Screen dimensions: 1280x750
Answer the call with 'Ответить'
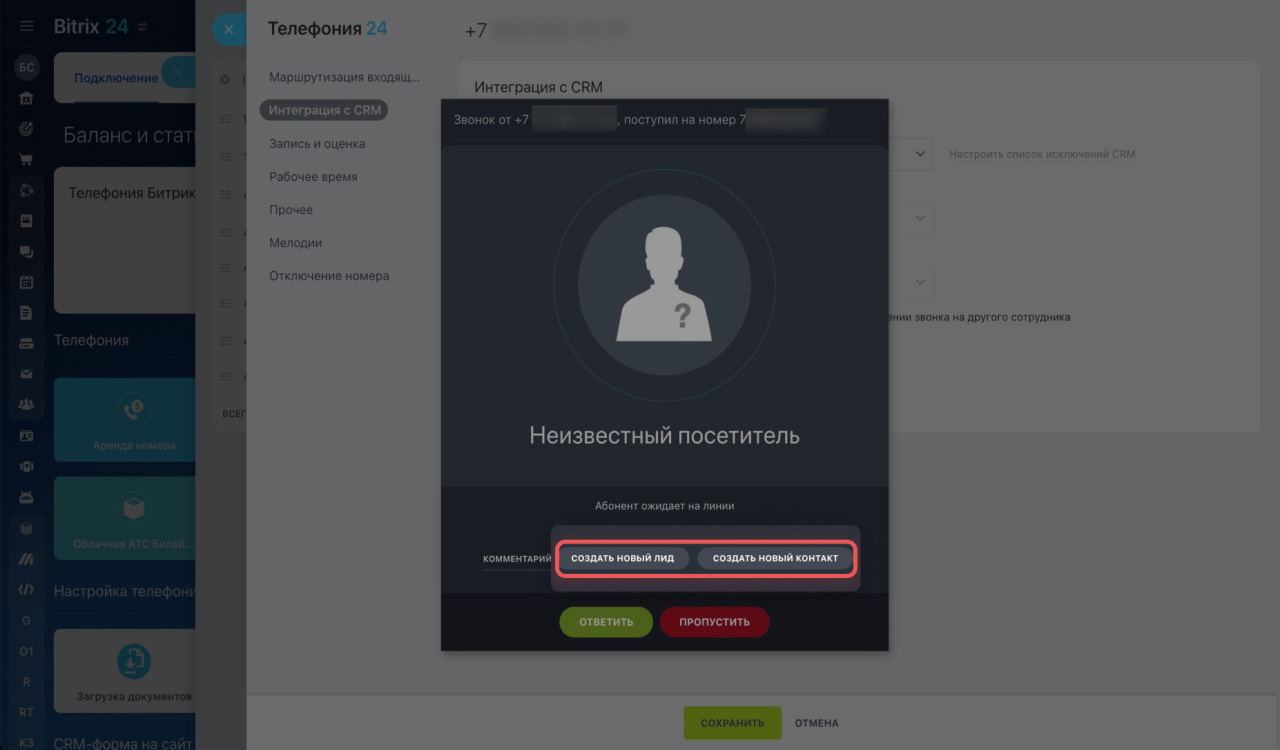[606, 622]
